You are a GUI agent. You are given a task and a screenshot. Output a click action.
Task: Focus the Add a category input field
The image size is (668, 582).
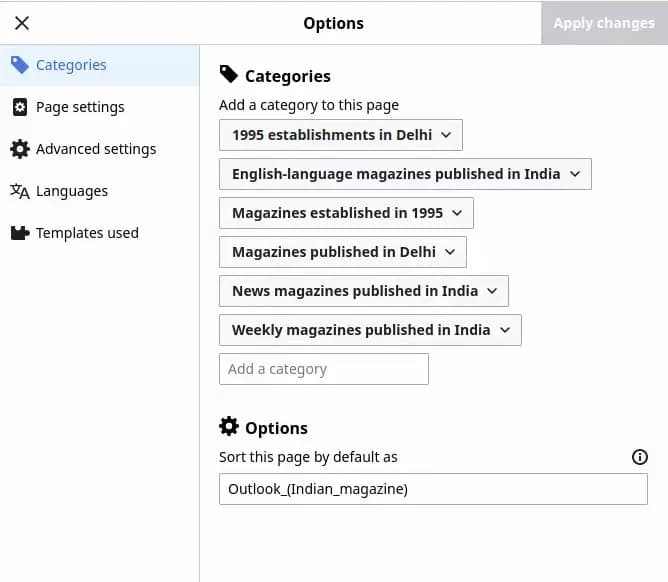[324, 369]
